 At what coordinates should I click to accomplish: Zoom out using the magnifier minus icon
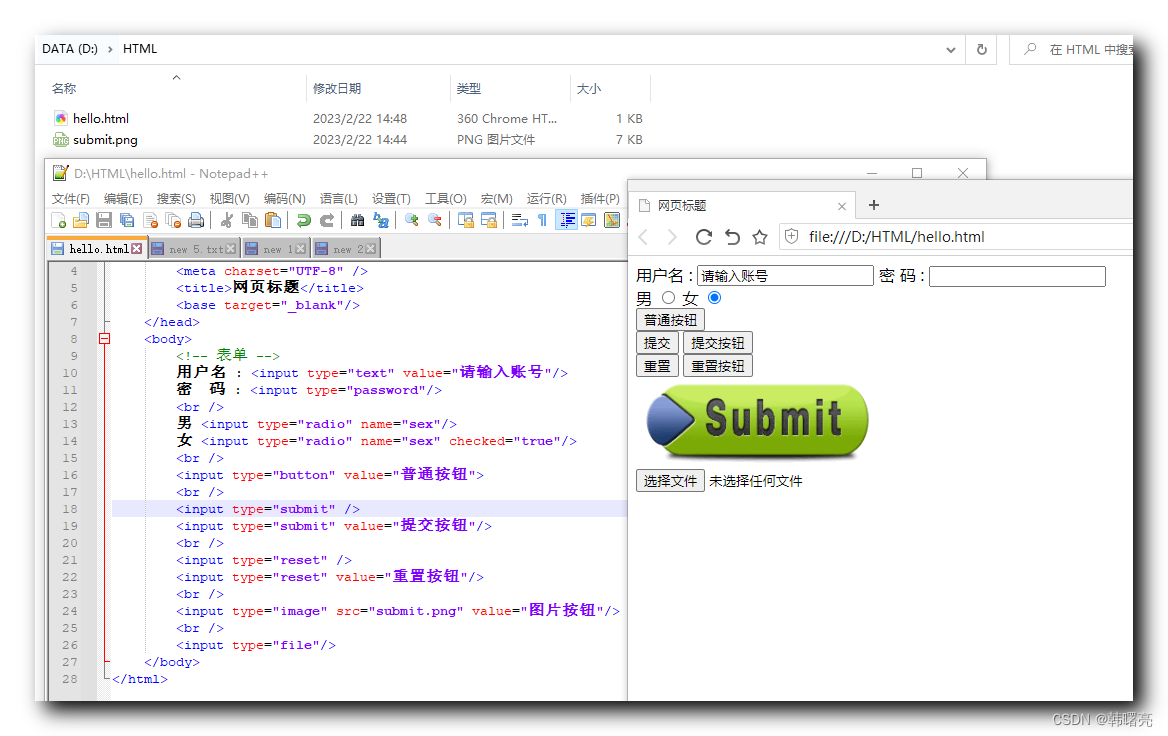tap(434, 220)
